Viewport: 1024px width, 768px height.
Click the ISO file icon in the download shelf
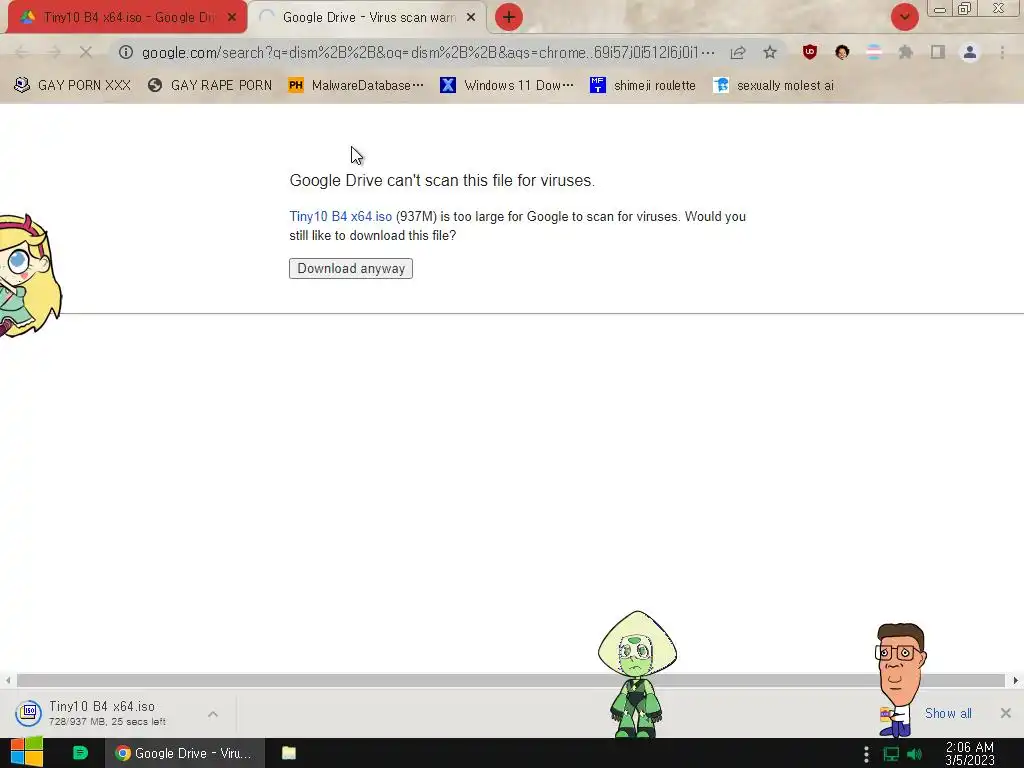(x=29, y=712)
